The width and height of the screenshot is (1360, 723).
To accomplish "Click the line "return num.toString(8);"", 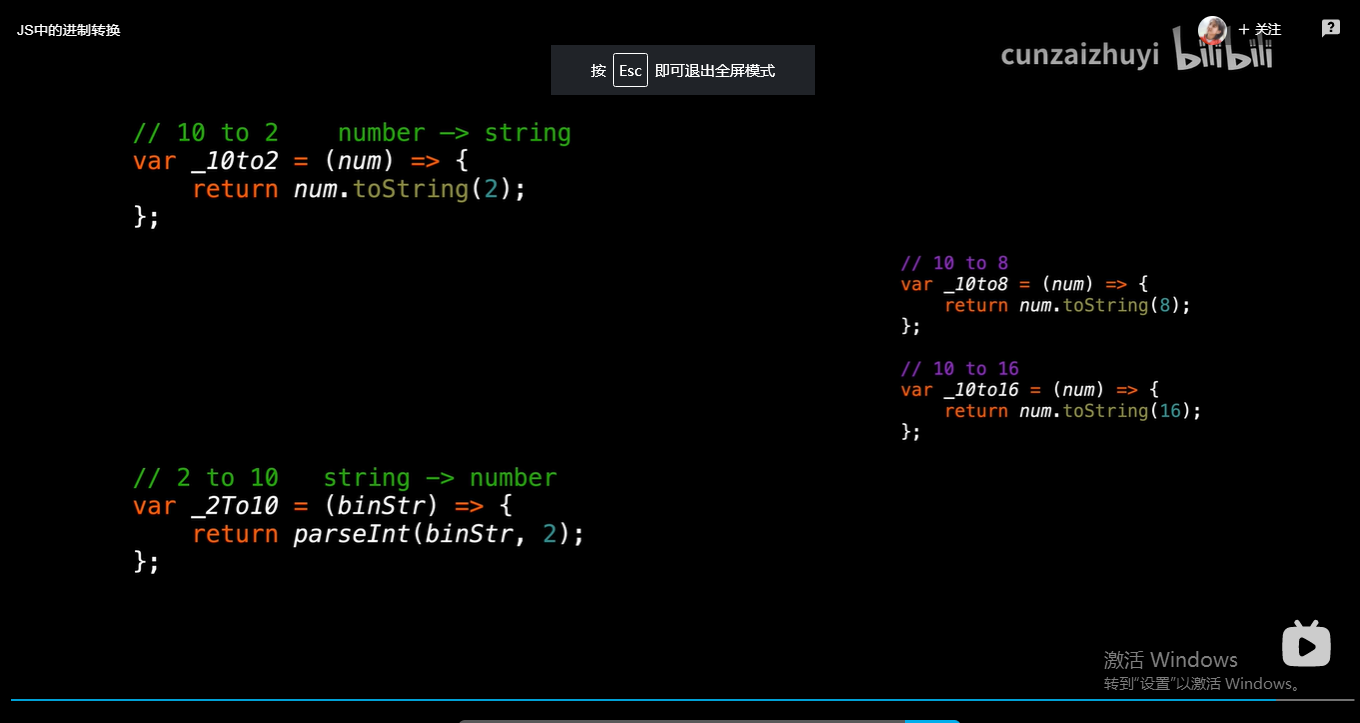I will [x=1068, y=305].
